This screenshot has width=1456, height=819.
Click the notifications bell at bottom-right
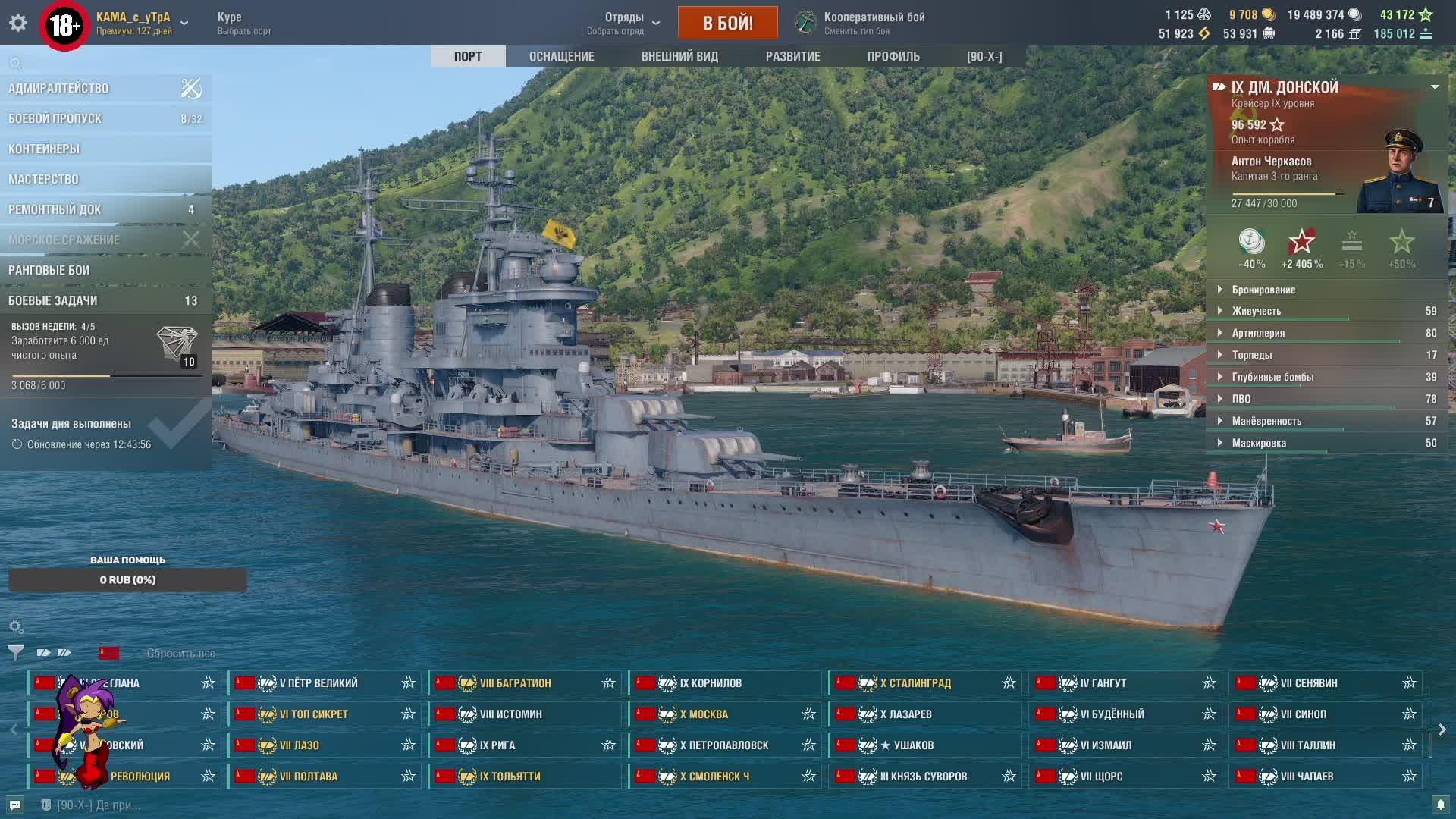point(1440,805)
